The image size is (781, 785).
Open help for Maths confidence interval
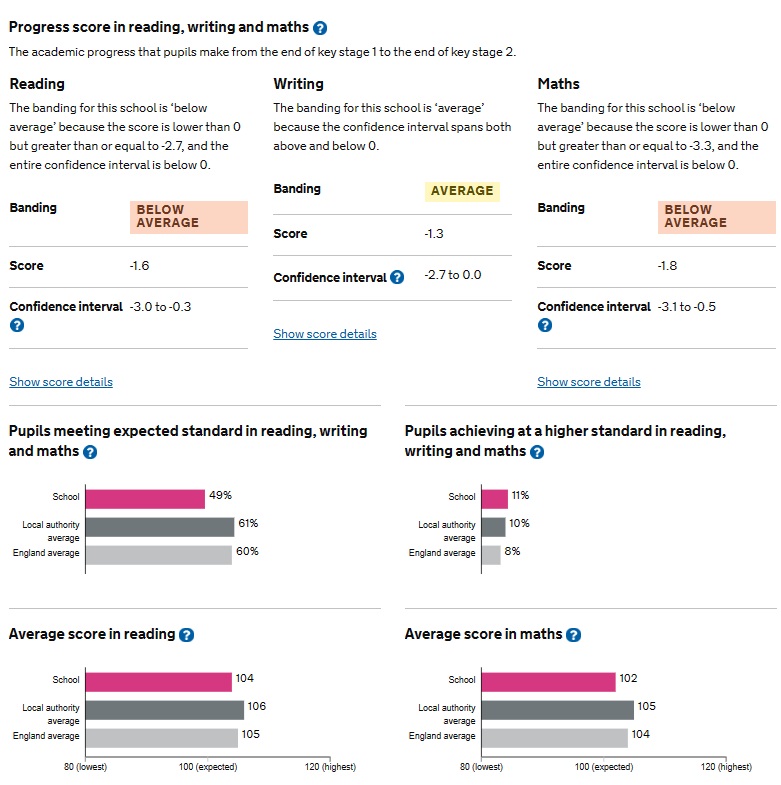[545, 325]
